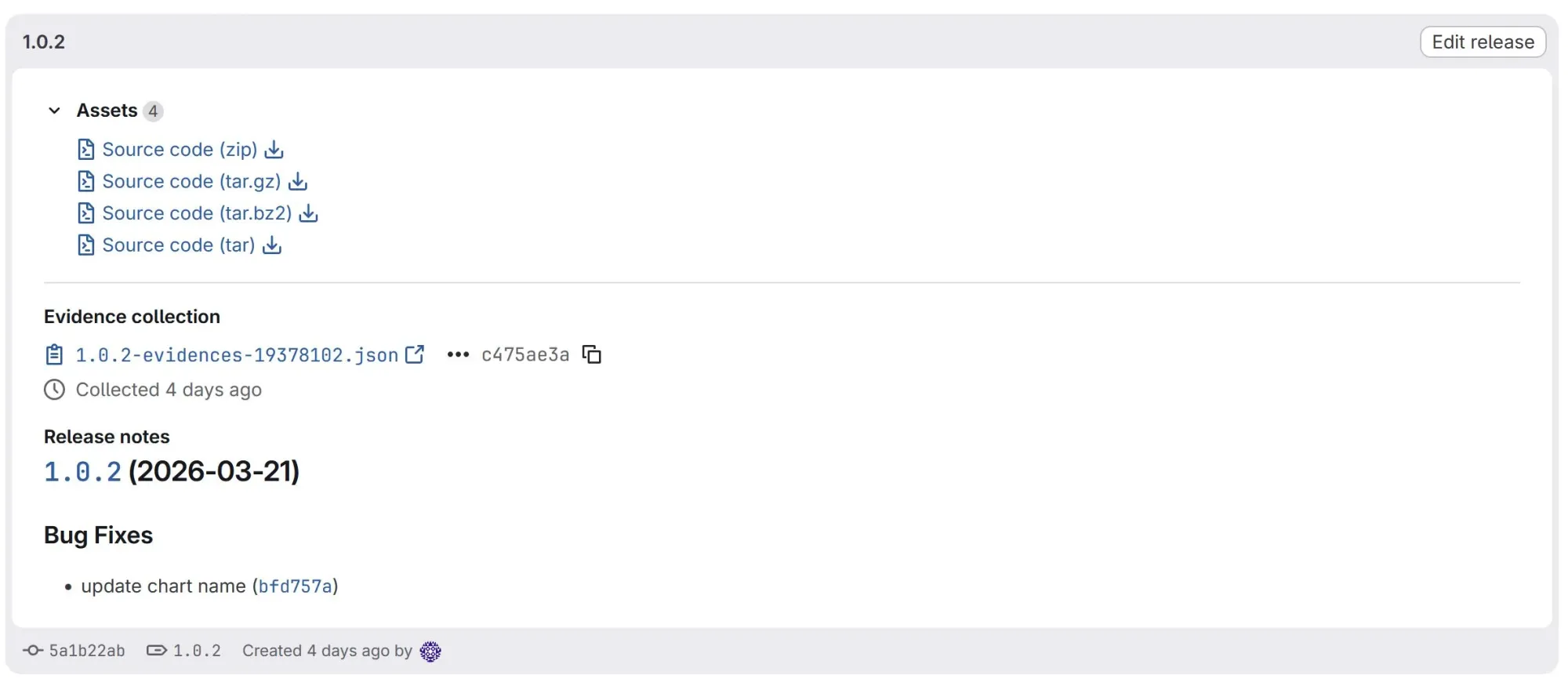Click the download icon for Source code (tar.bz2)
1568x686 pixels.
(308, 213)
